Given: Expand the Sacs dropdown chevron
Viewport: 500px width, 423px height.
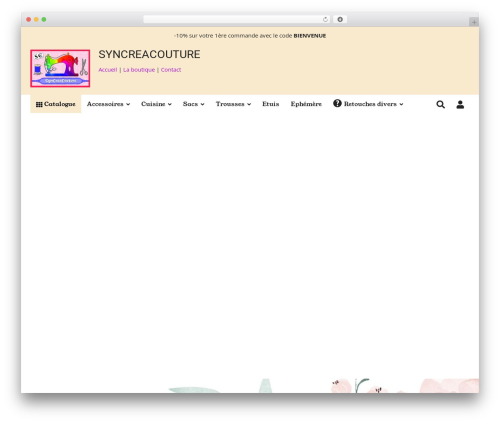Looking at the screenshot, I should click(x=202, y=104).
